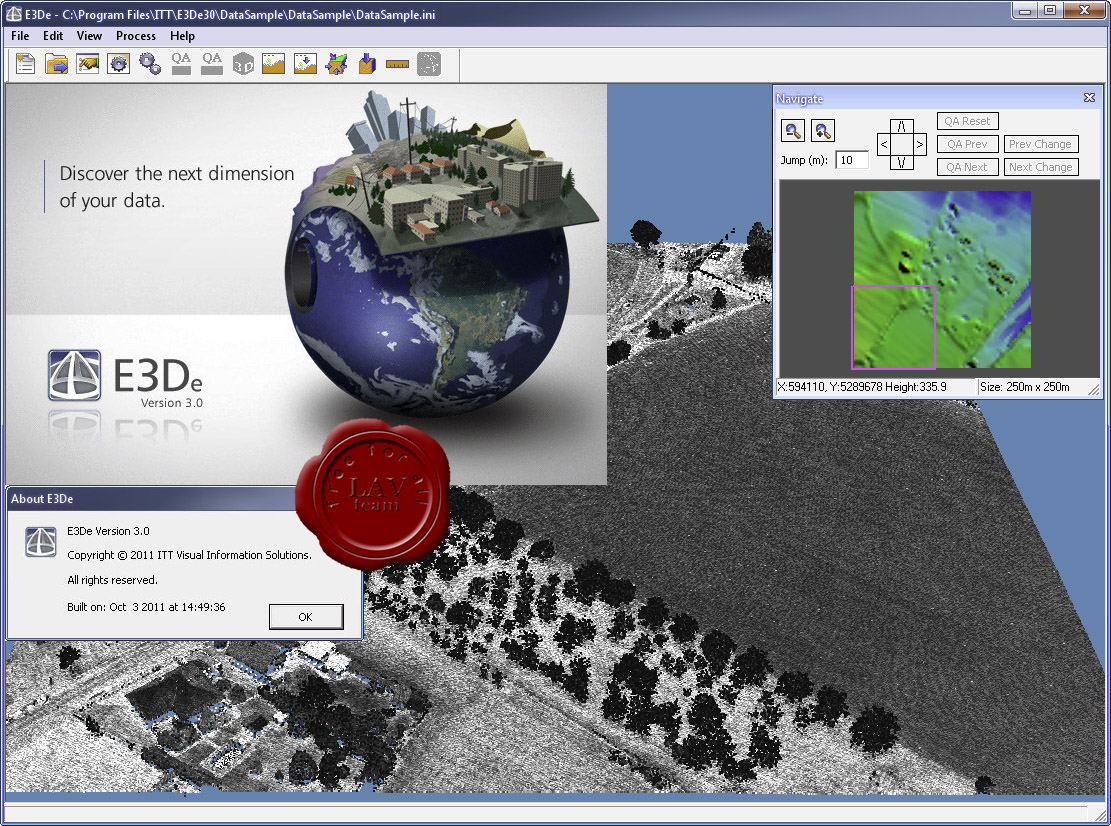Minimize the E3De window

tap(1024, 10)
